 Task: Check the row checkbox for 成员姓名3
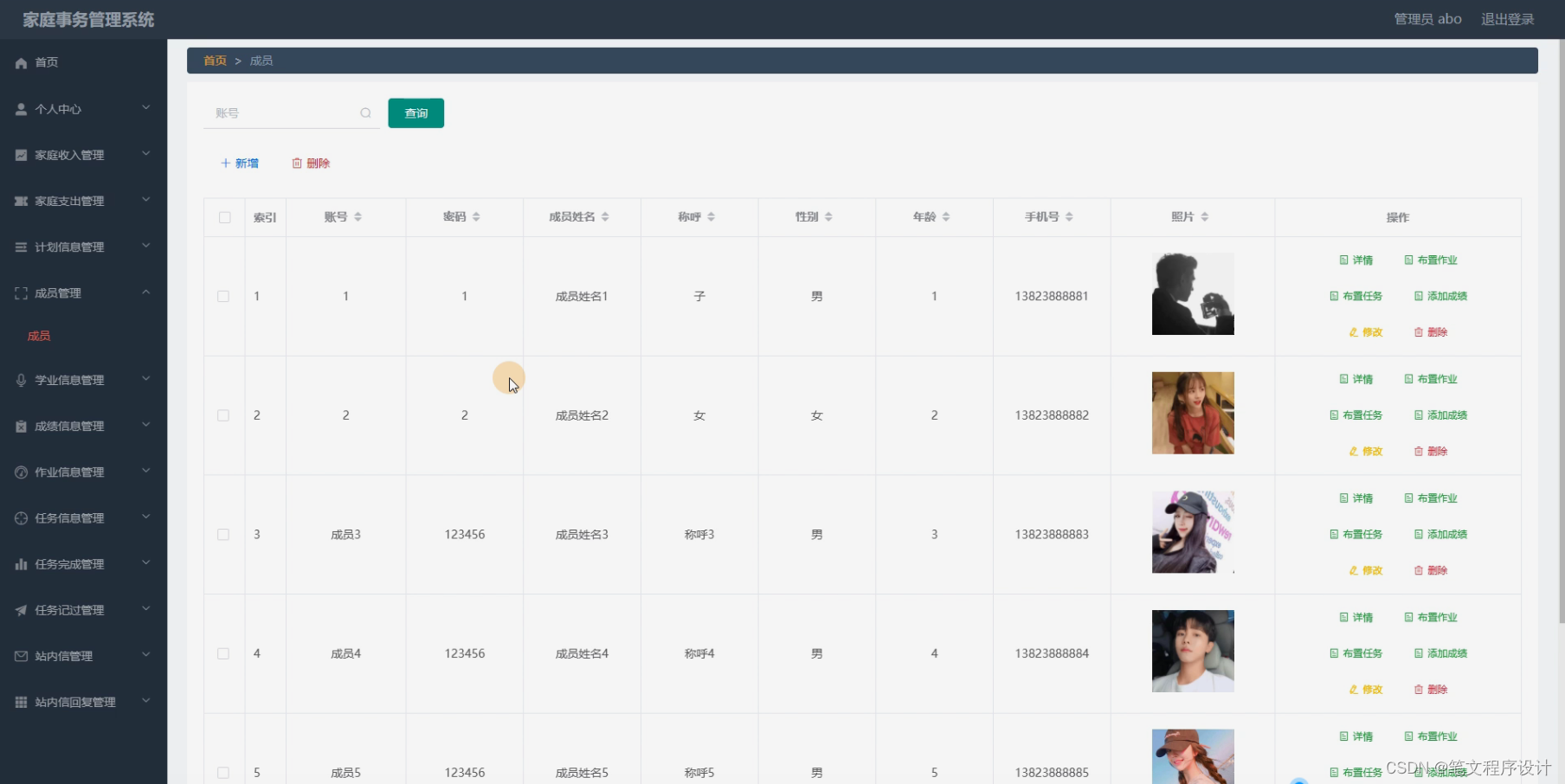[x=223, y=535]
